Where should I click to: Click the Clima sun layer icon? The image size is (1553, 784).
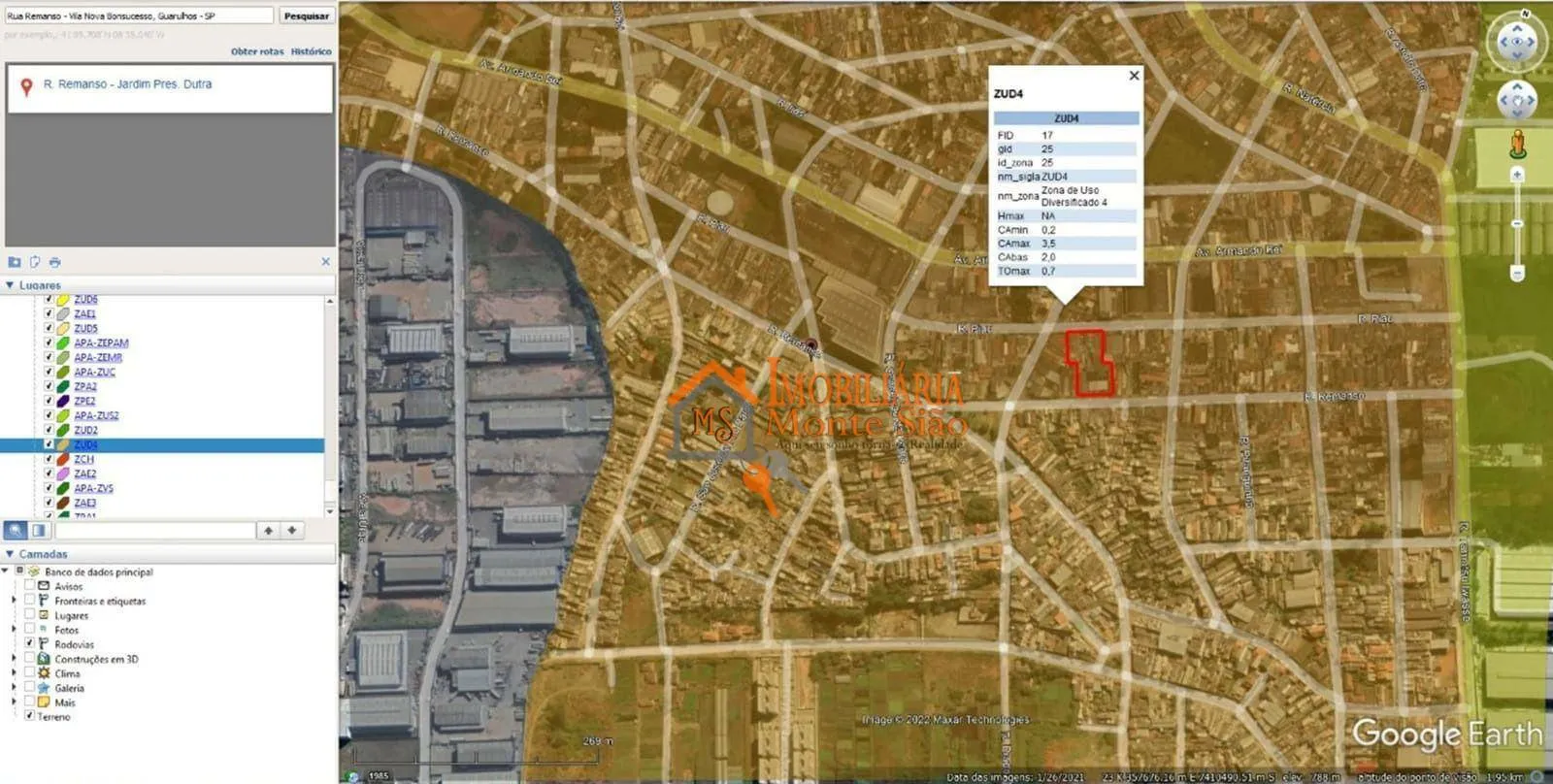pyautogui.click(x=44, y=673)
